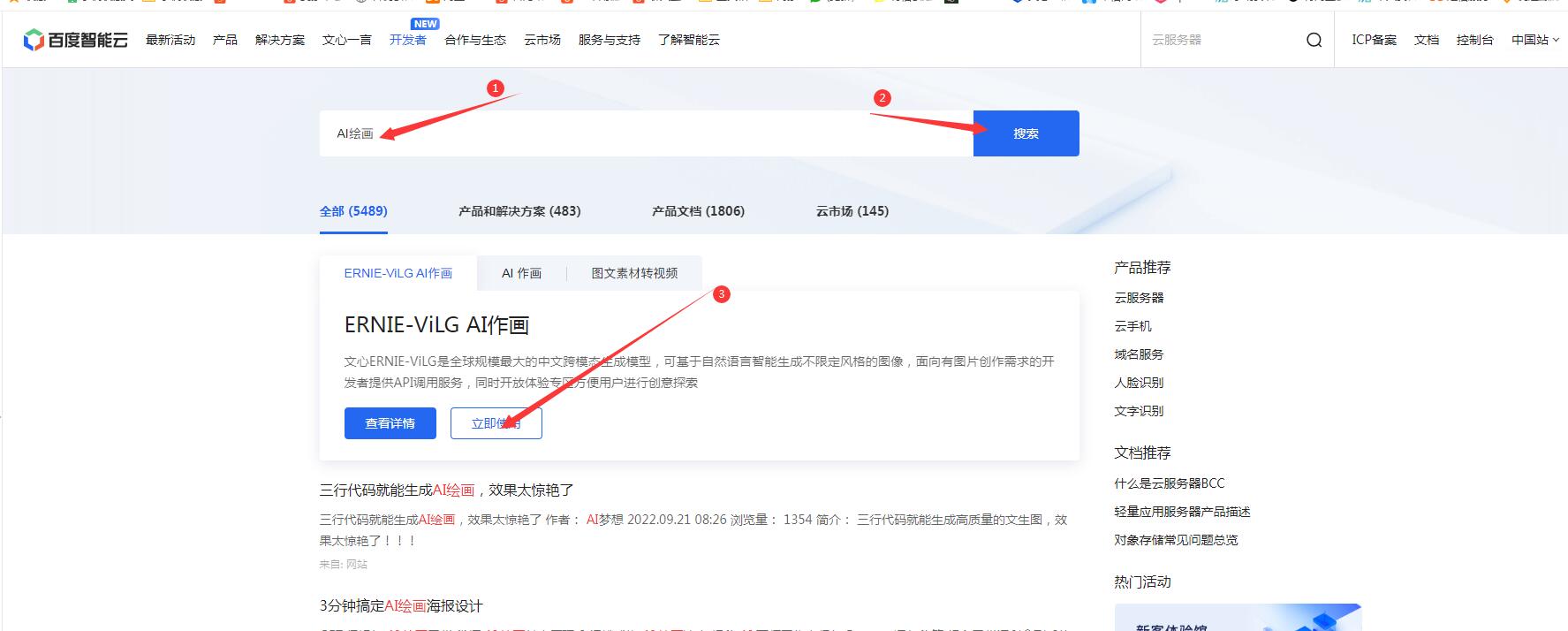Open result 3分钟搞定AI绘画海报设计
This screenshot has height=631, width=1568.
tap(401, 605)
